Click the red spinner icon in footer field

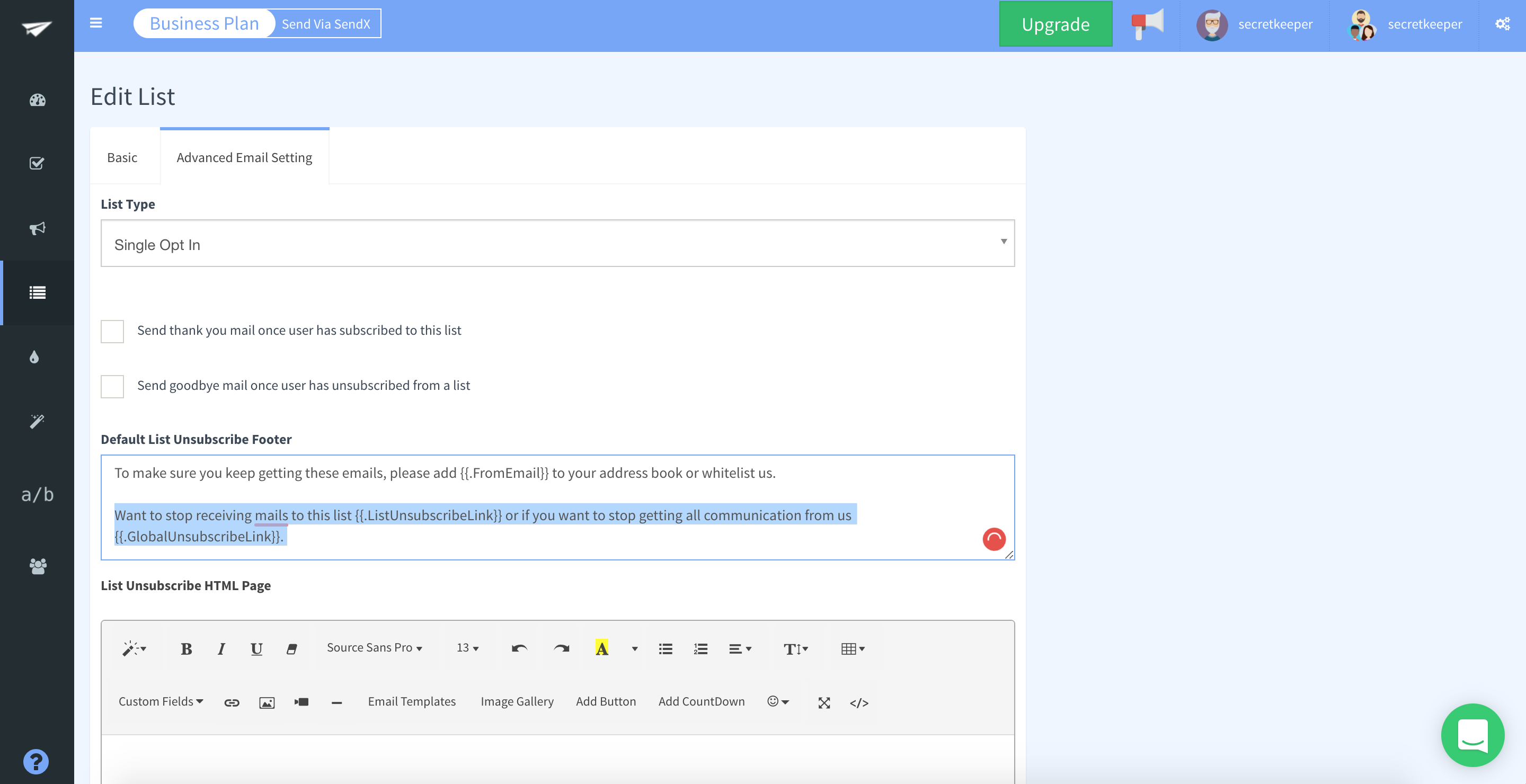pos(994,539)
